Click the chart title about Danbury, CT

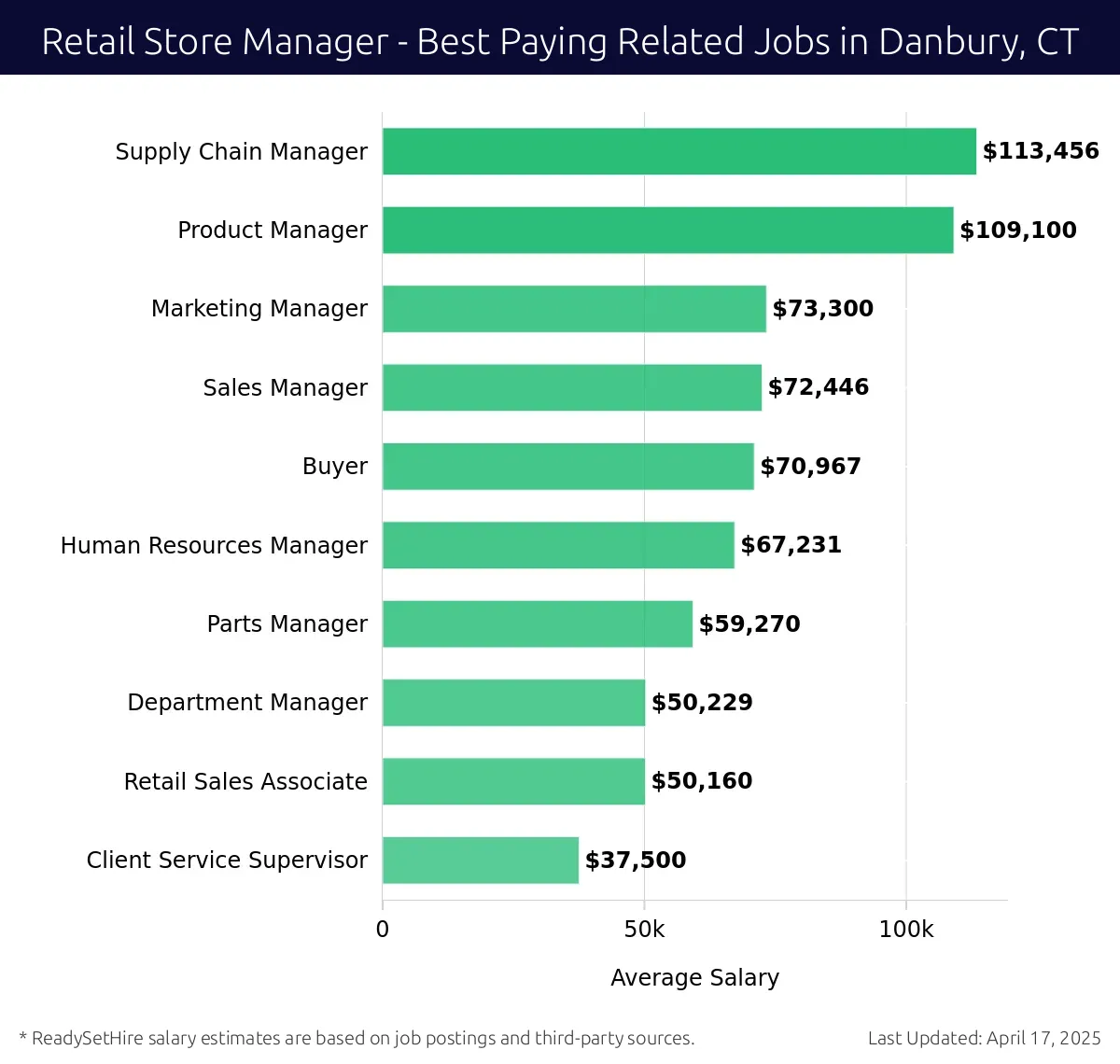click(x=560, y=42)
